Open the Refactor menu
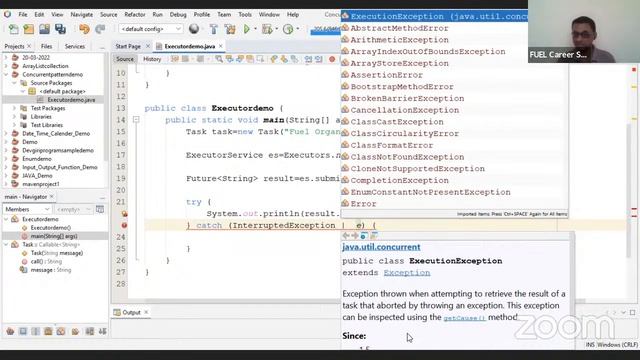 [x=135, y=14]
